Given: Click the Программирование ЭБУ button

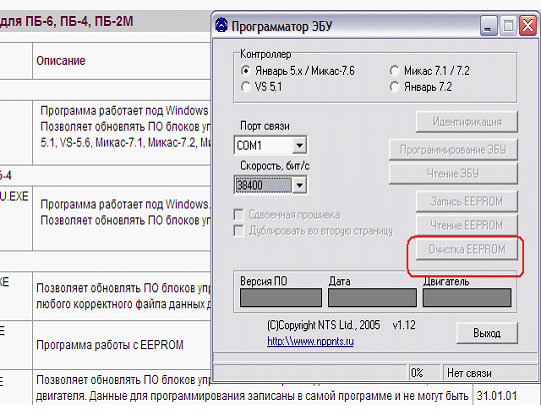Looking at the screenshot, I should tap(453, 149).
